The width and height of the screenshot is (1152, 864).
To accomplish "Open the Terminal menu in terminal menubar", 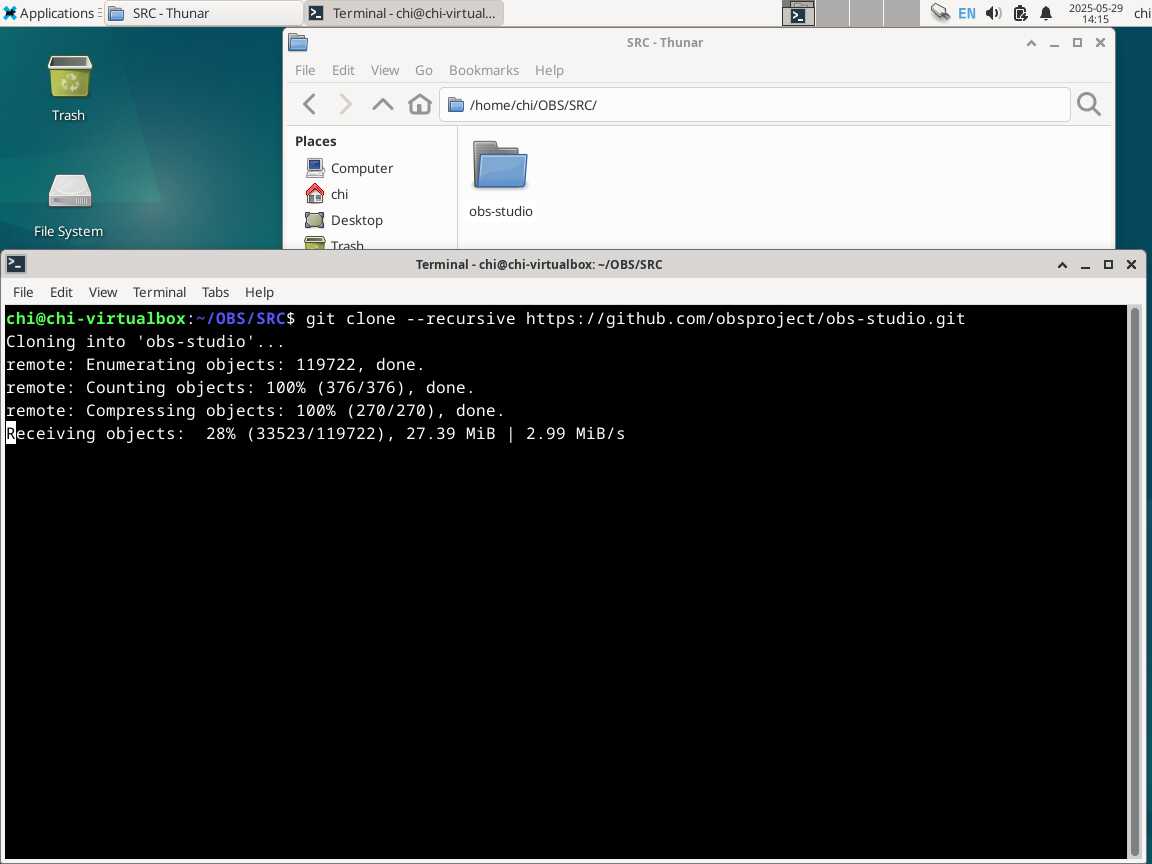I will [x=159, y=292].
